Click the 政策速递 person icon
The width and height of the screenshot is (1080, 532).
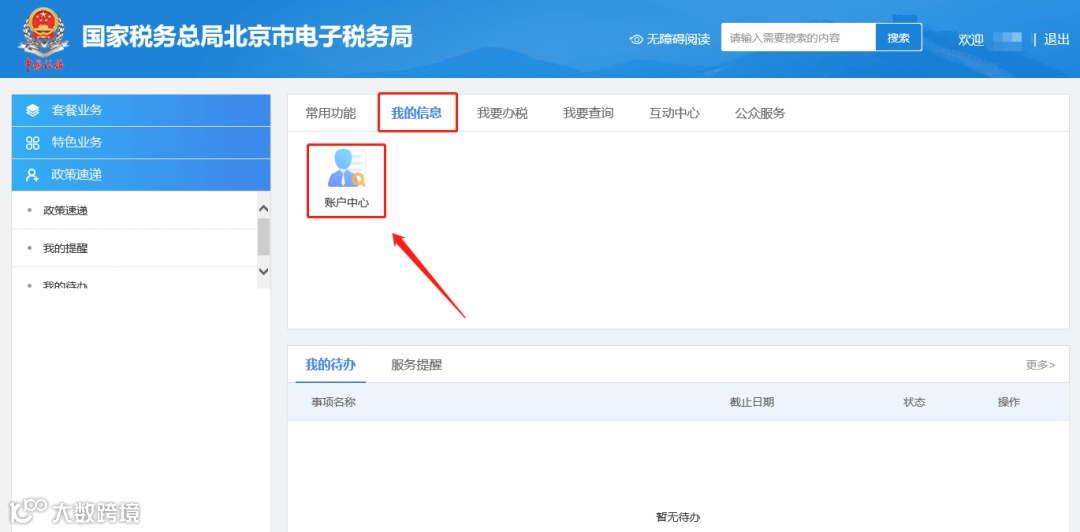tap(32, 175)
